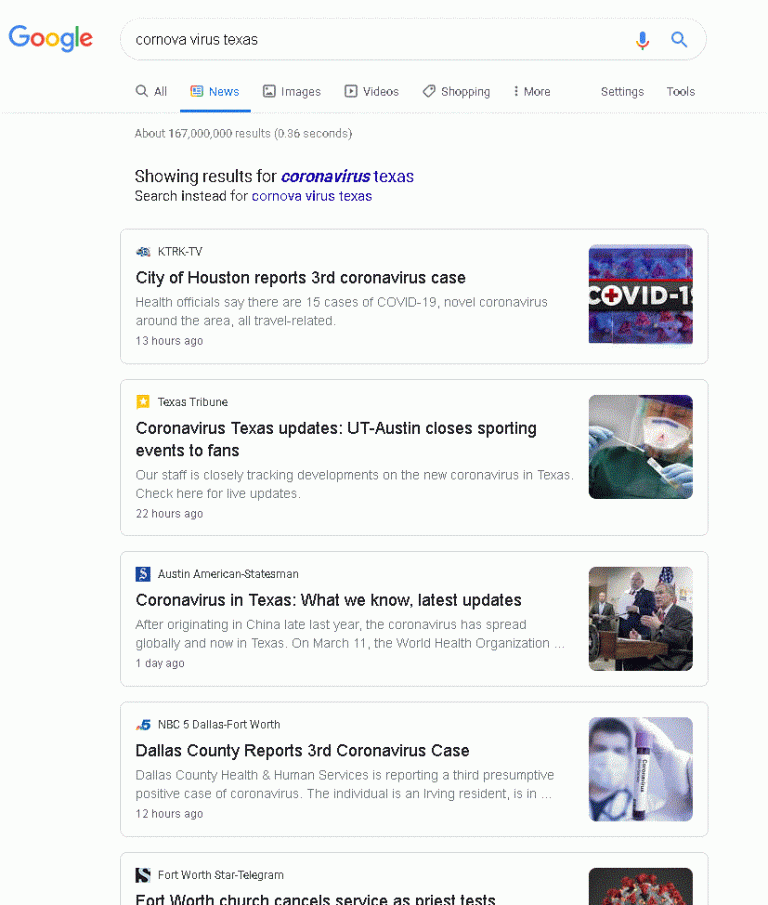Click the Fort Worth Star-Telegram icon

point(143,875)
